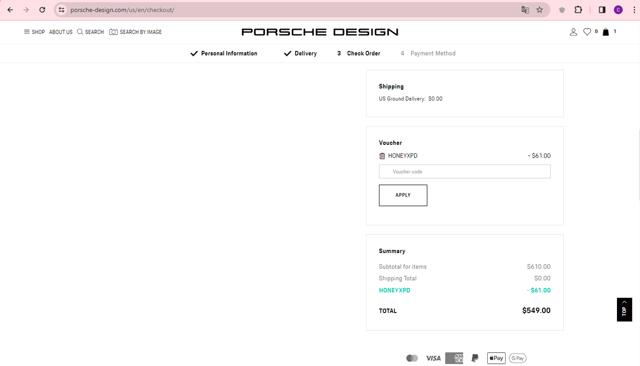This screenshot has height=366, width=640.
Task: Select the Check Order step
Action: pos(359,53)
